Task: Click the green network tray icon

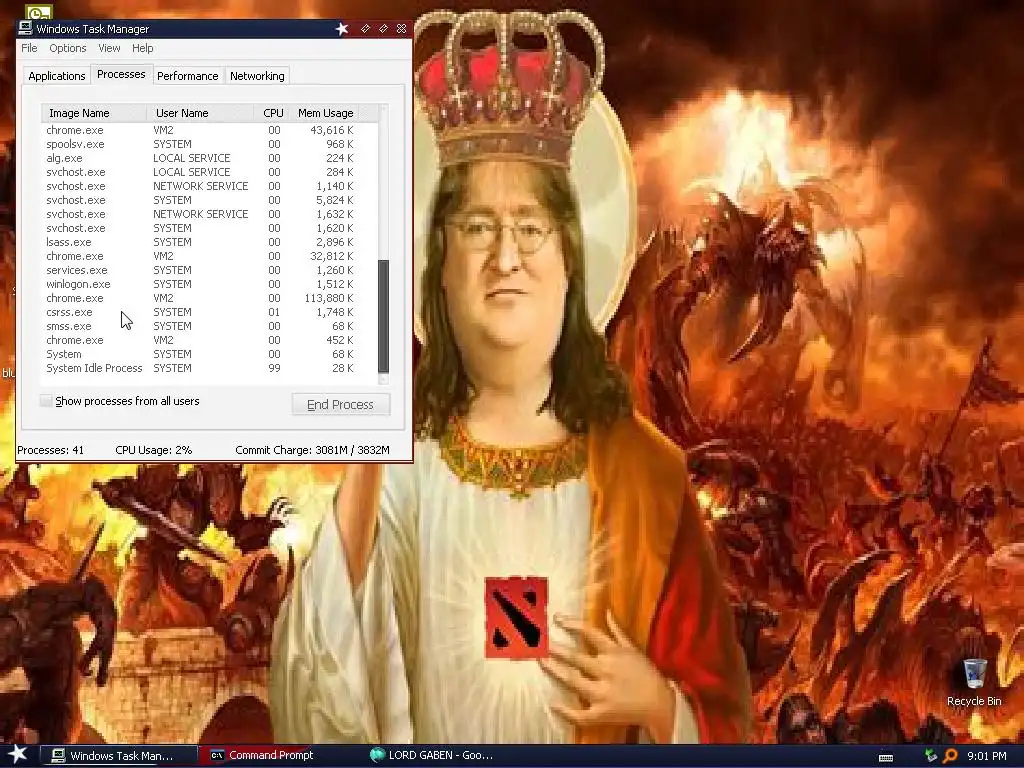Action: [931, 756]
